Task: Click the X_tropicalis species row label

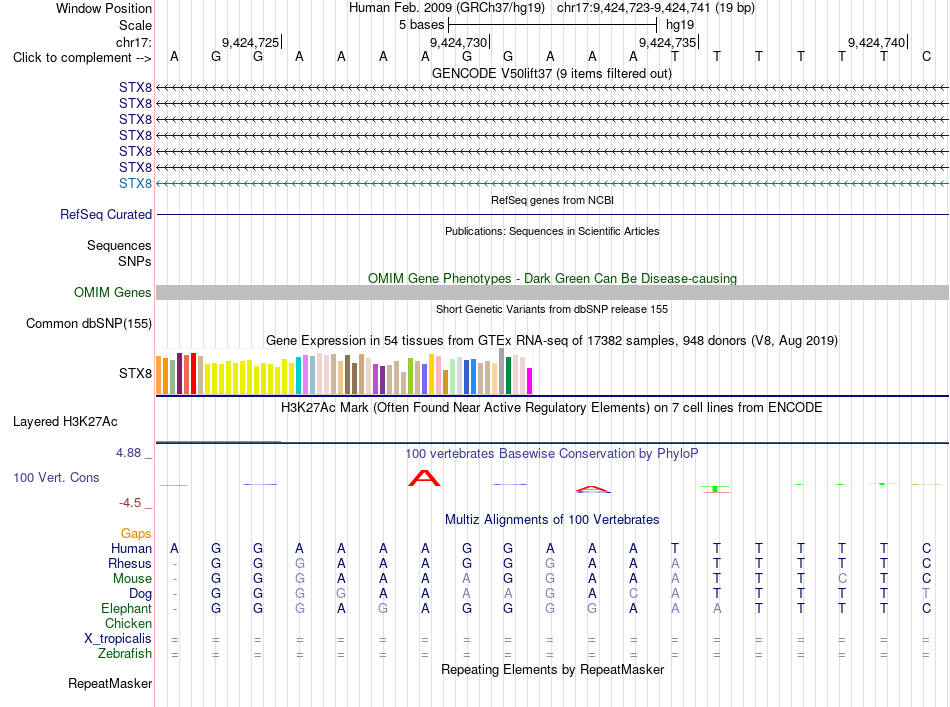Action: [118, 639]
